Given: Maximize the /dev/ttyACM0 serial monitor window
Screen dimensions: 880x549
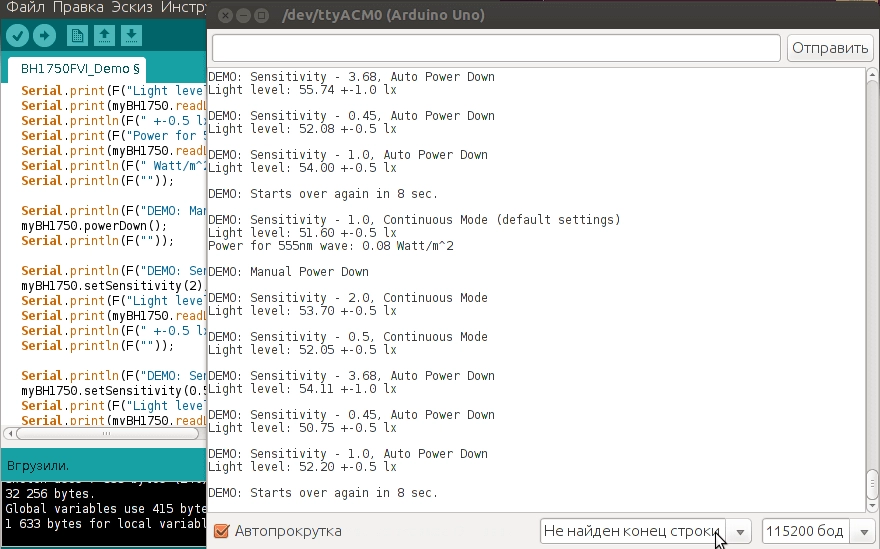Looking at the screenshot, I should 261,16.
